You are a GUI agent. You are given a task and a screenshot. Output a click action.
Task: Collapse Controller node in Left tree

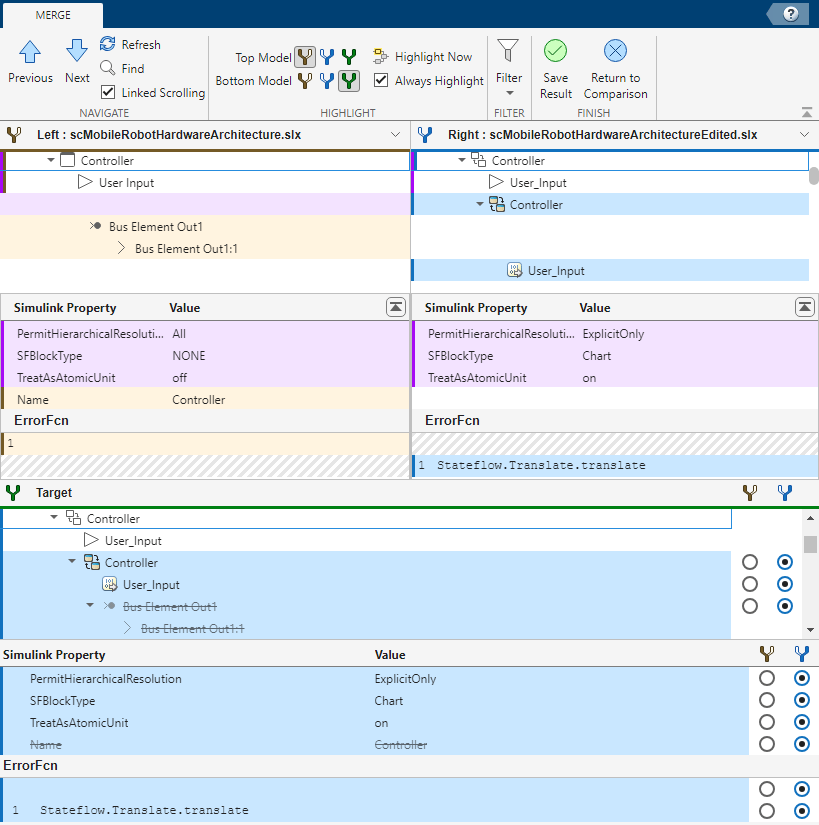tap(50, 160)
